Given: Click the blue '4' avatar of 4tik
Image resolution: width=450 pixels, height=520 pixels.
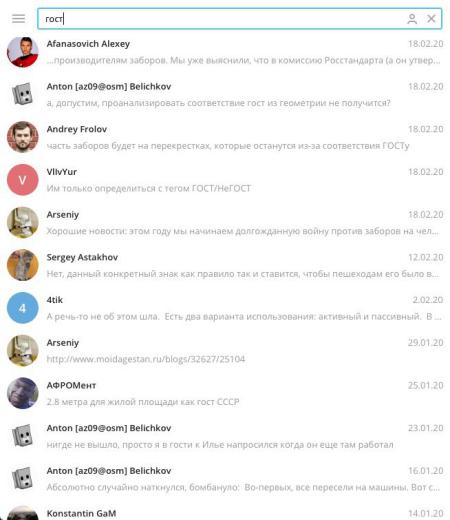Looking at the screenshot, I should (x=23, y=308).
